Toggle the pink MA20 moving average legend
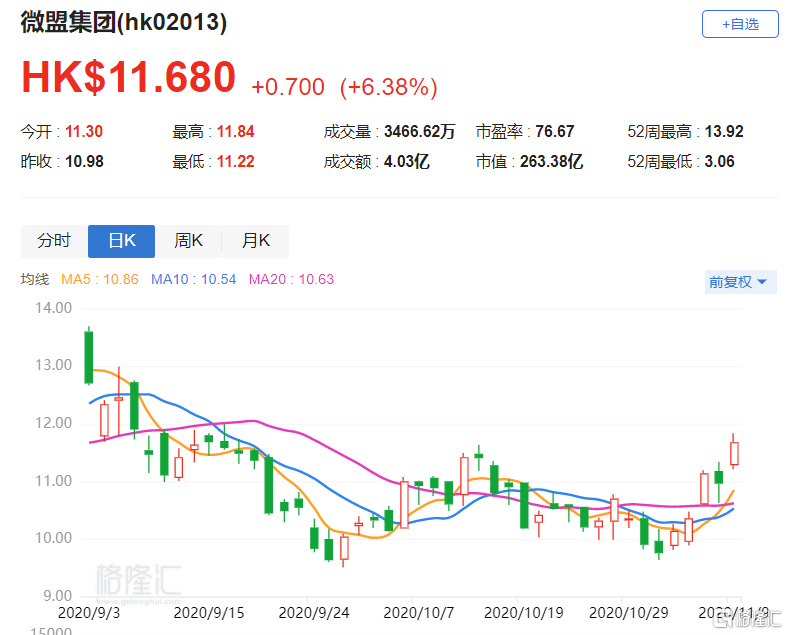 coord(291,279)
